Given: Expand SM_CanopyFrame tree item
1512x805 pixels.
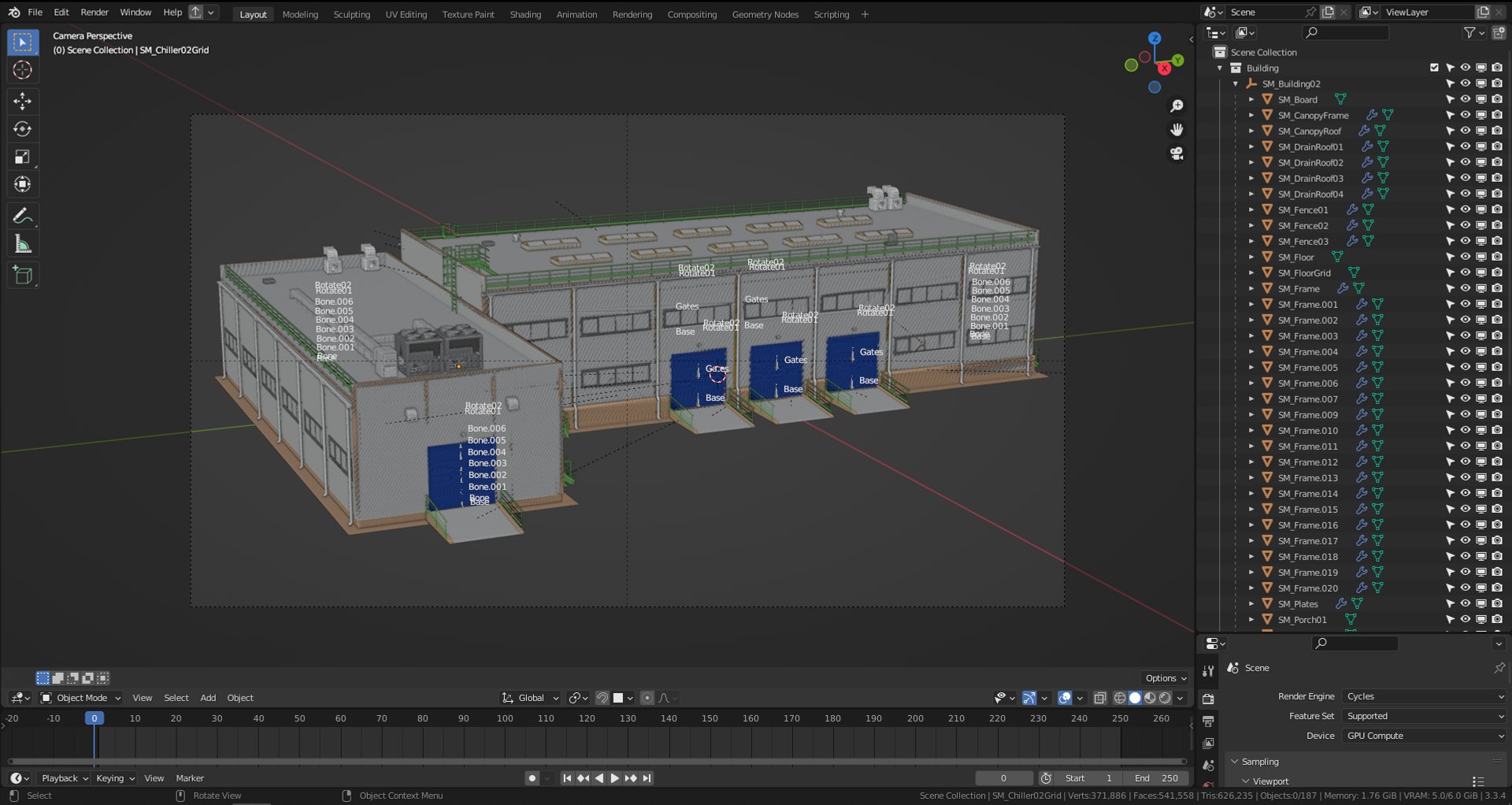Looking at the screenshot, I should point(1251,115).
